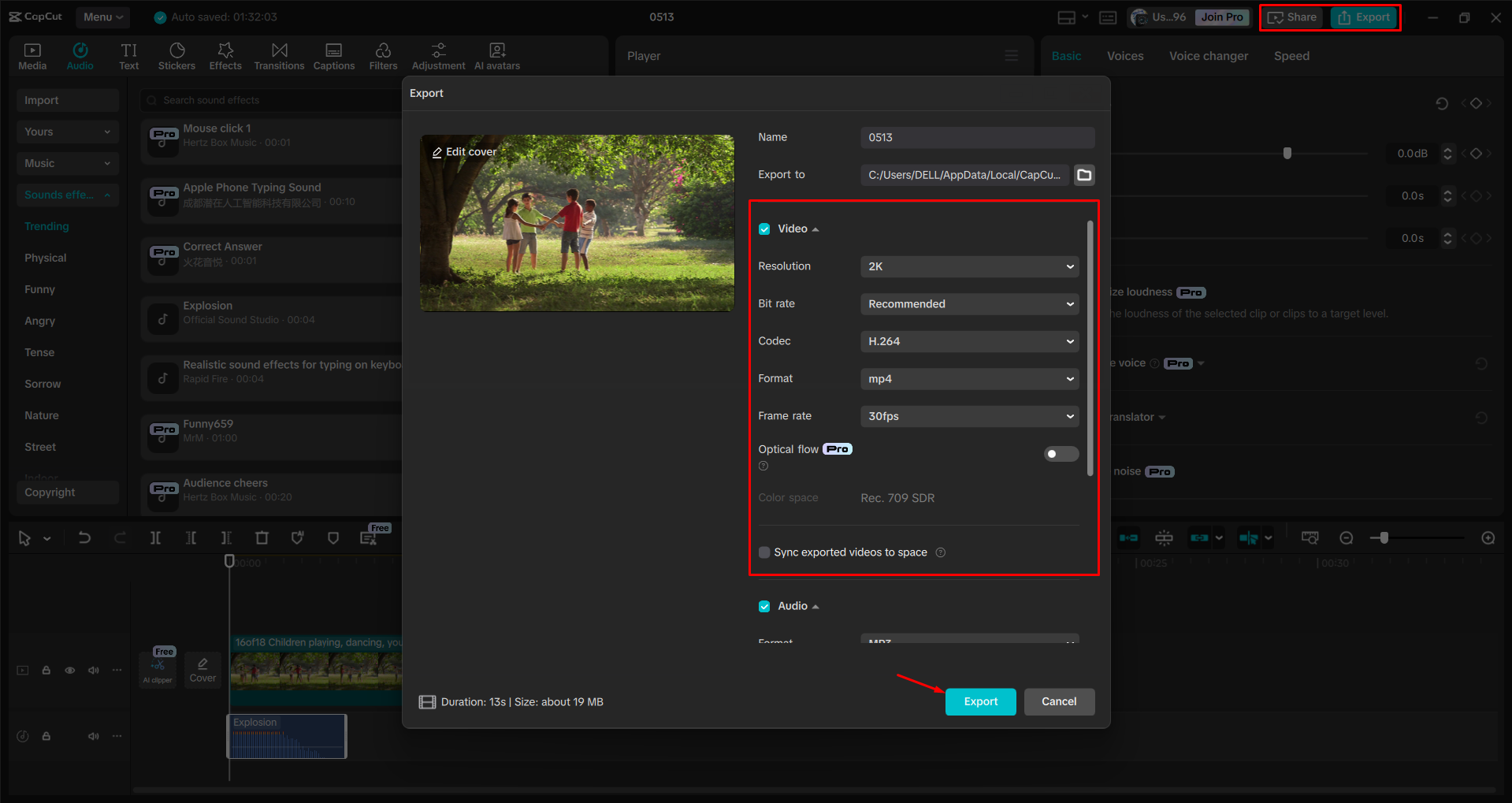Viewport: 1512px width, 803px height.
Task: Click Edit cover on the preview thumbnail
Action: [x=464, y=151]
